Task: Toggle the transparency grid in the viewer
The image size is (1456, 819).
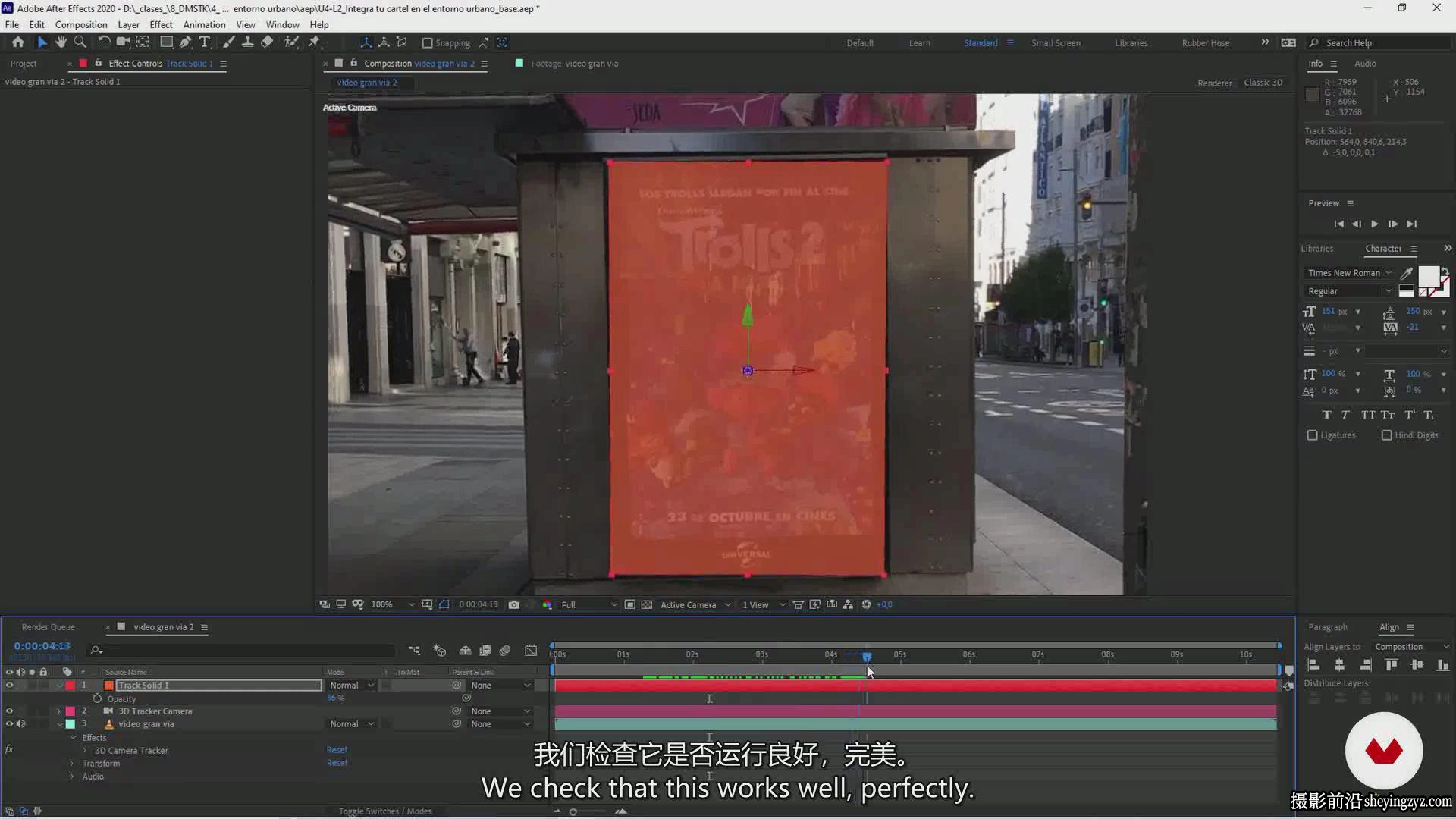Action: click(646, 604)
